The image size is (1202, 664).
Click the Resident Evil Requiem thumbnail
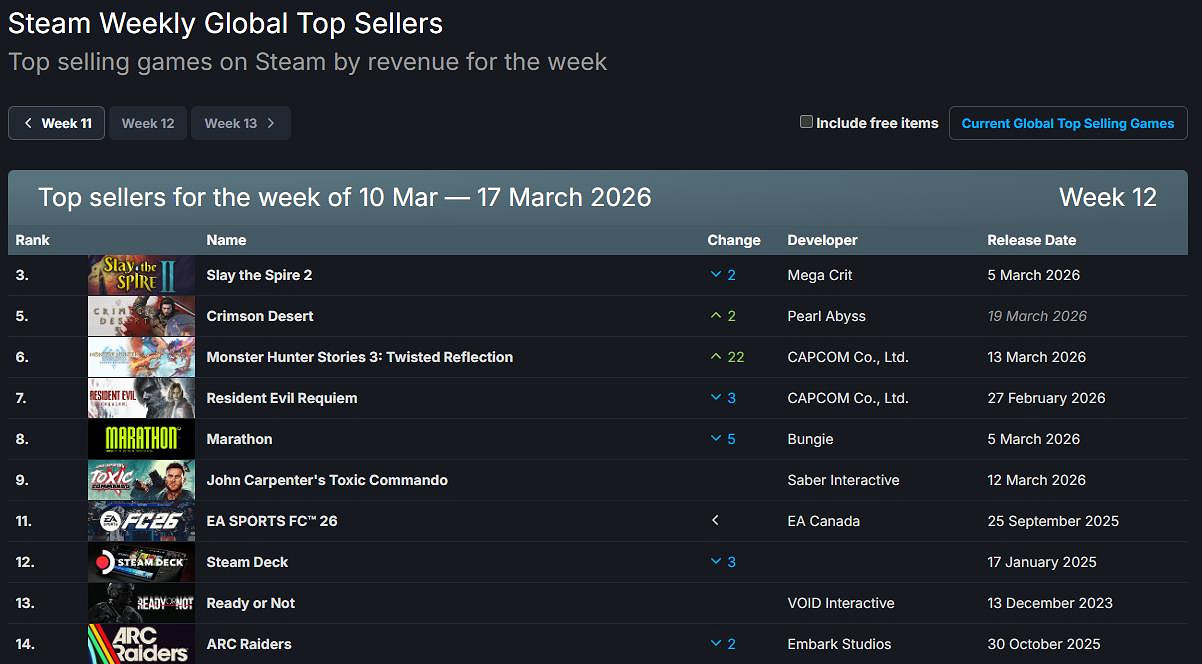pos(141,398)
